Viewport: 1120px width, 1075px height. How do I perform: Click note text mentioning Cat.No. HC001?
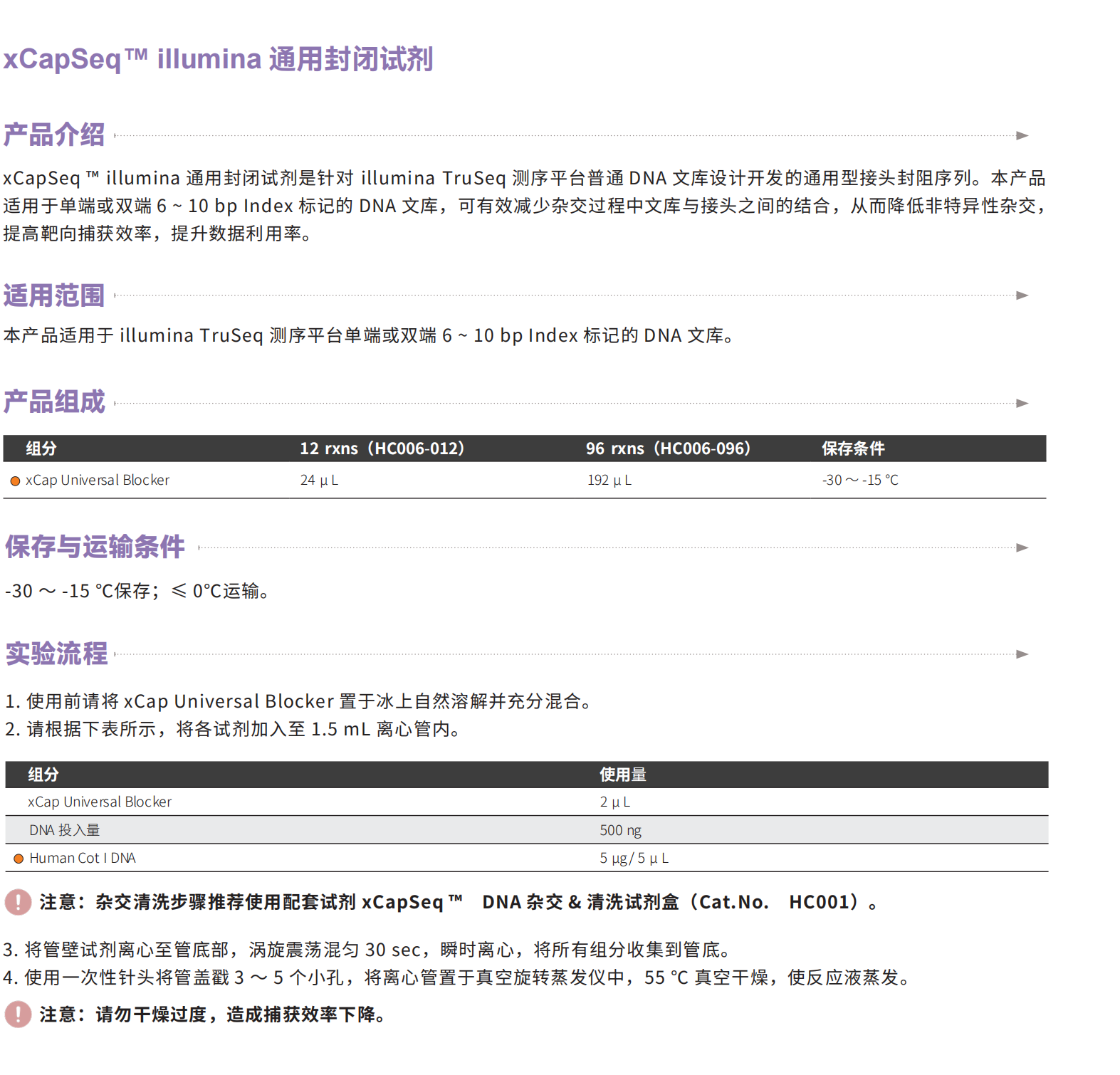[x=459, y=902]
